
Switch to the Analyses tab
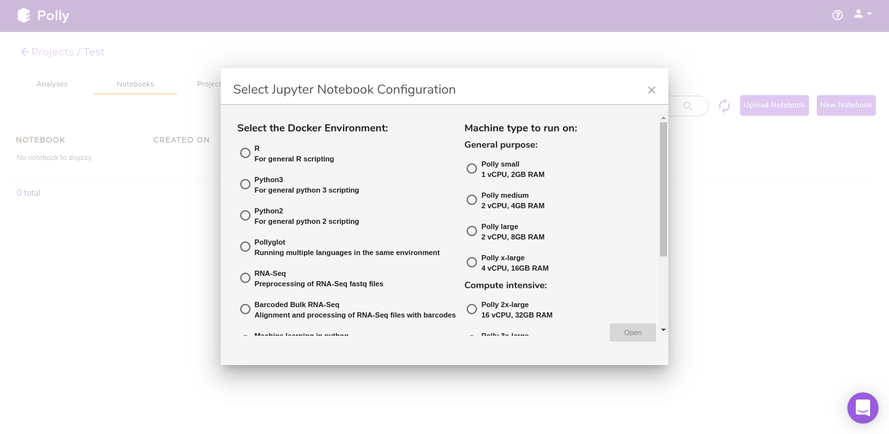(x=52, y=84)
